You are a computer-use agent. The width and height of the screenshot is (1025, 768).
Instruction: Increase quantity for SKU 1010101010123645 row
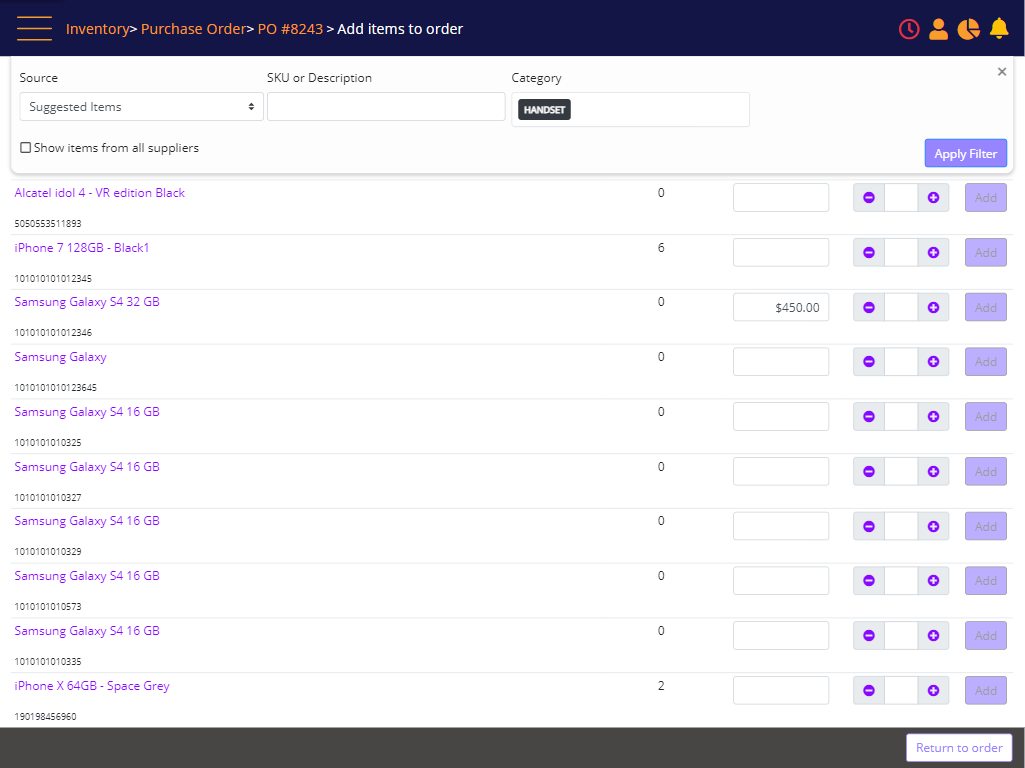pos(933,361)
